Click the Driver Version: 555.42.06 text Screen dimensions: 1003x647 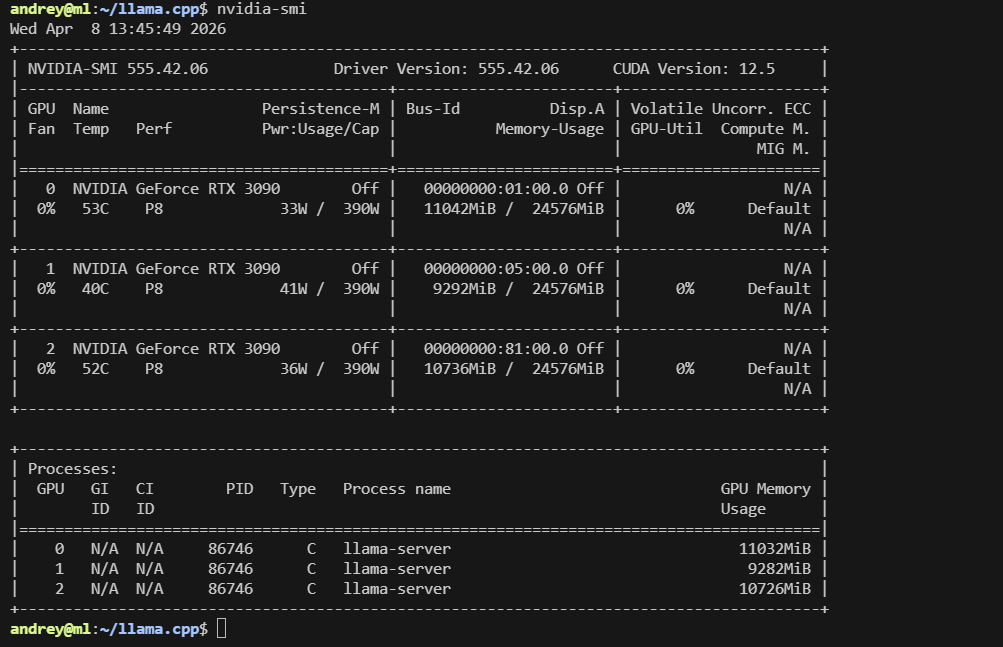[x=446, y=68]
